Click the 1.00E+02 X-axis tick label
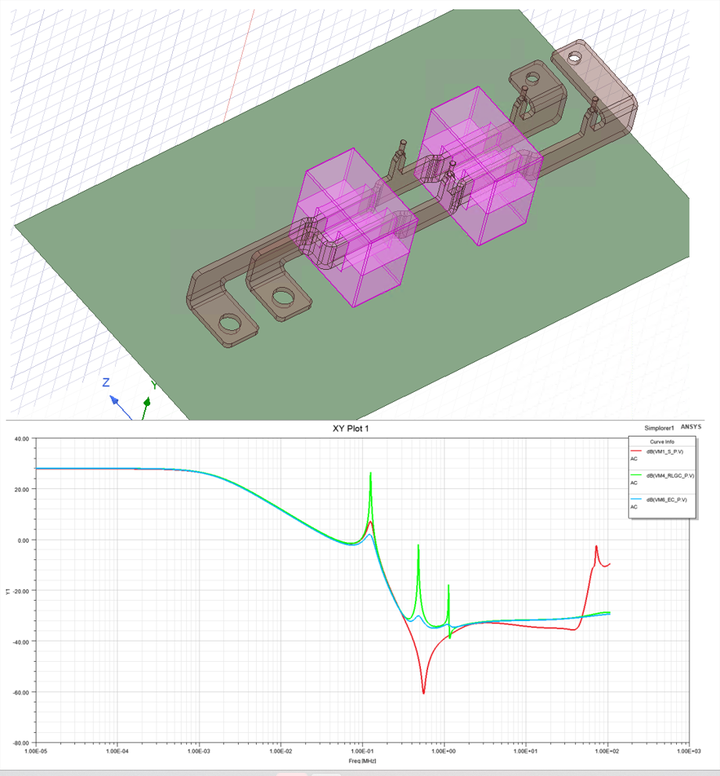 pos(607,751)
